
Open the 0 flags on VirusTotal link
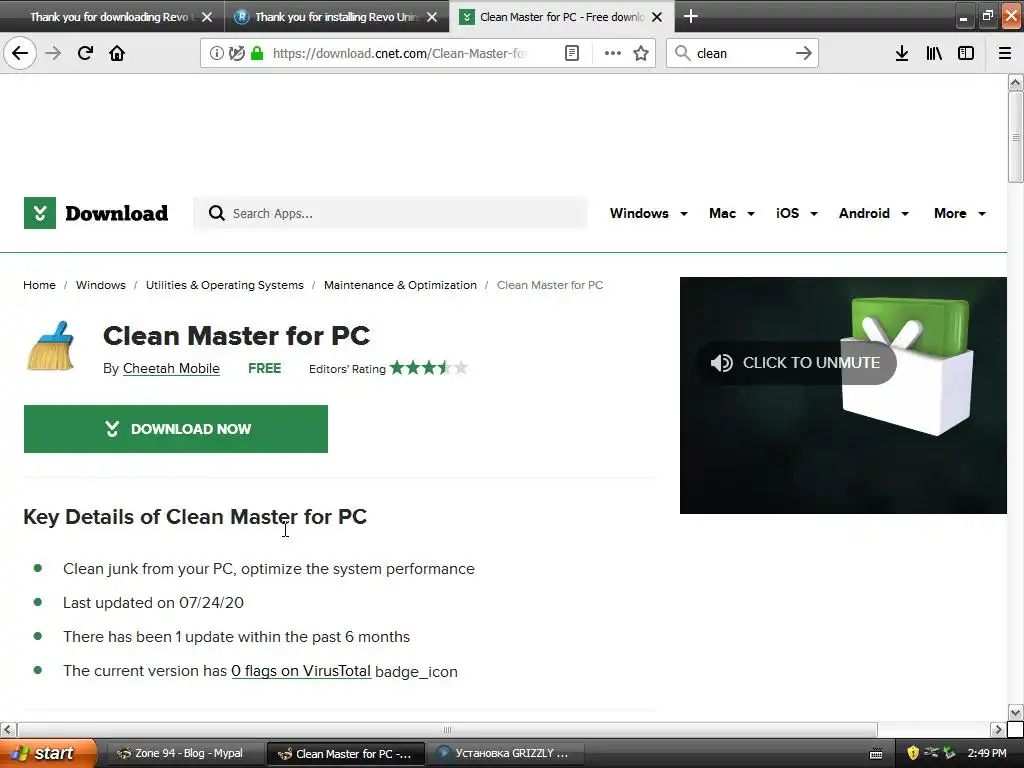301,671
